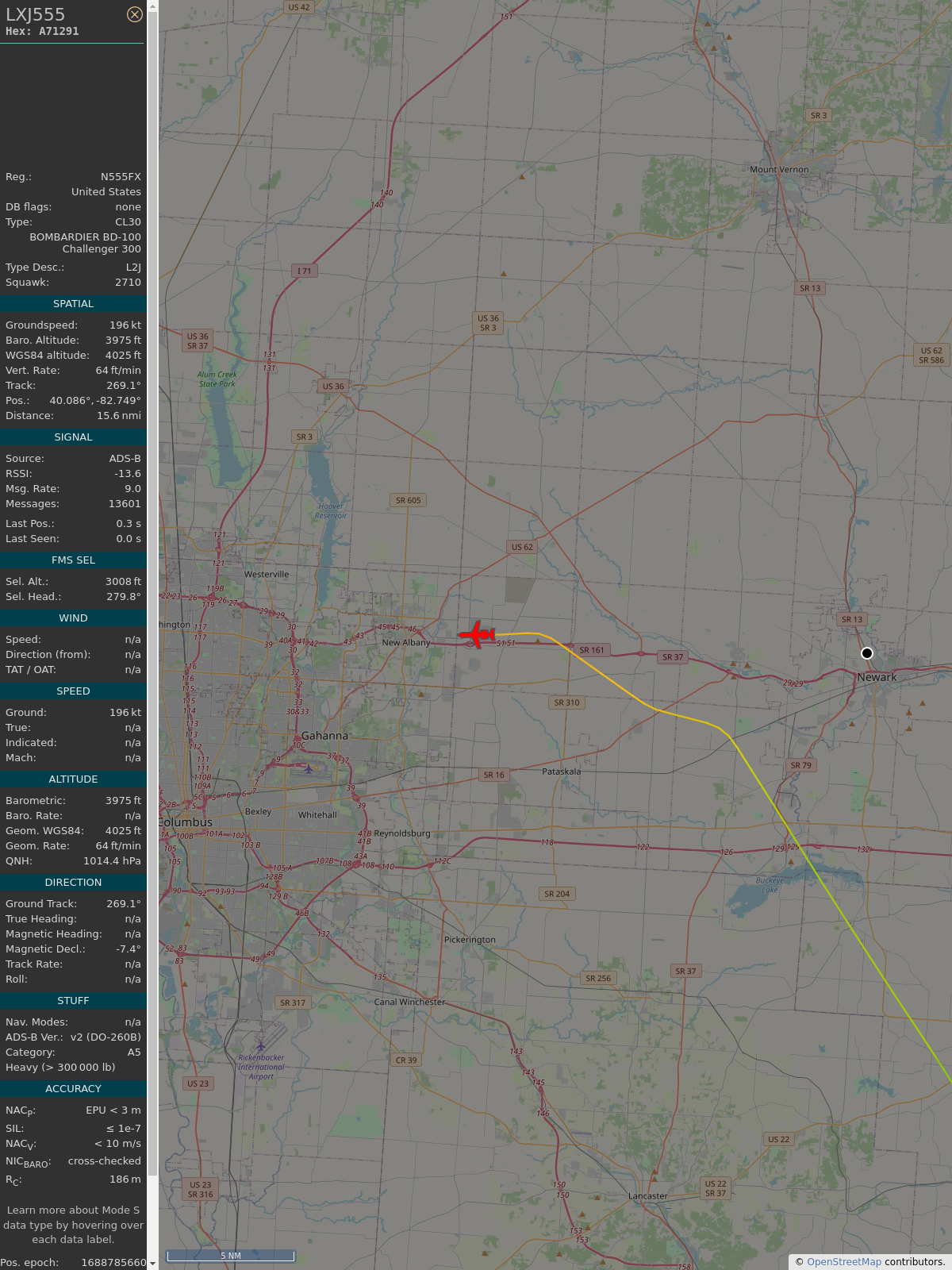Click the WIND section header
Screen dimensions: 952x1270
(73, 618)
